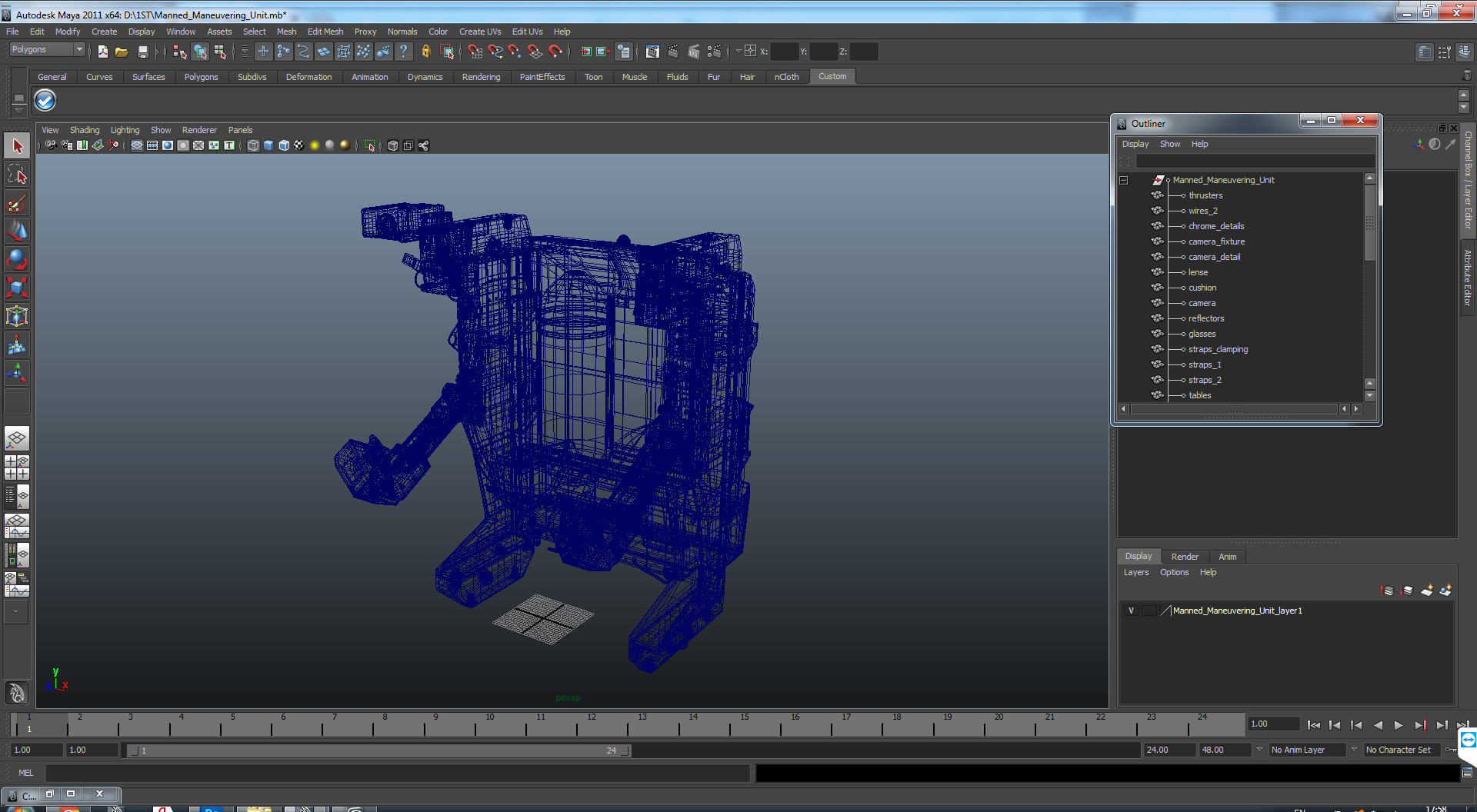1477x812 pixels.
Task: Click the playback range slider bar
Action: (x=378, y=750)
